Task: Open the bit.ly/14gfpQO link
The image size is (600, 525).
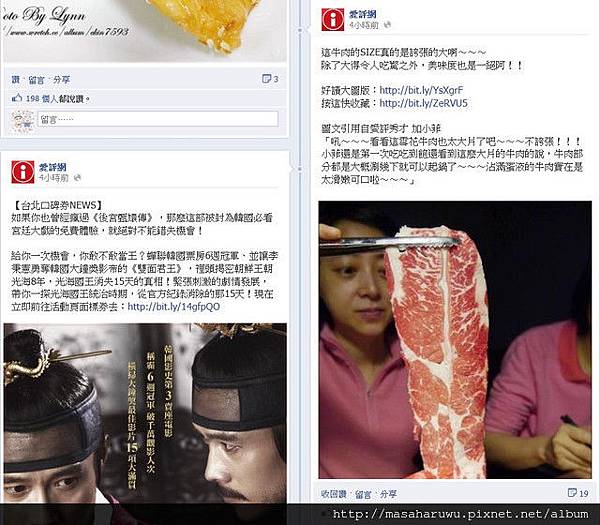Action: [173, 307]
